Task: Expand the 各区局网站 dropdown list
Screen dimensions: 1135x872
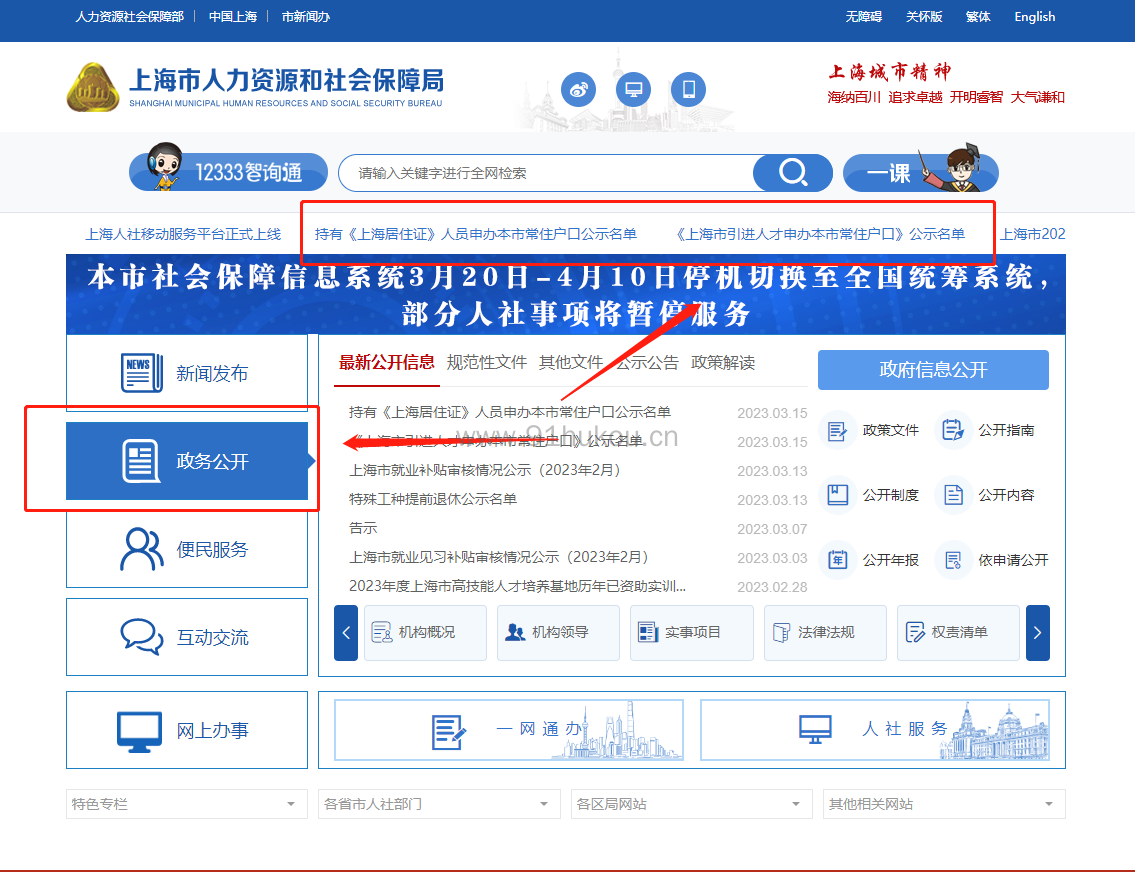Action: click(x=691, y=804)
